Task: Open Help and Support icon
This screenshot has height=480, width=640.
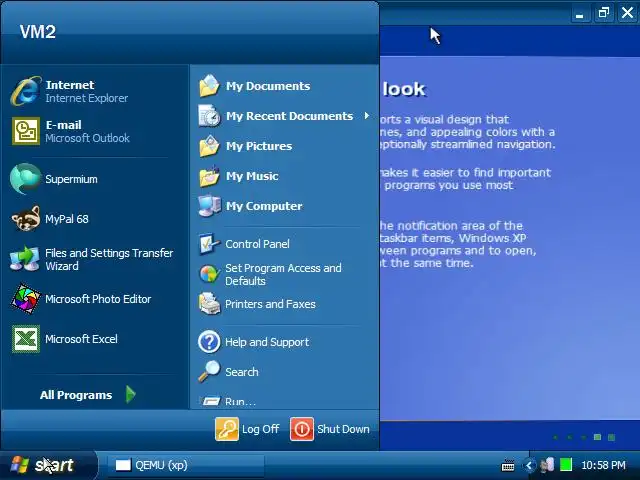Action: click(209, 342)
